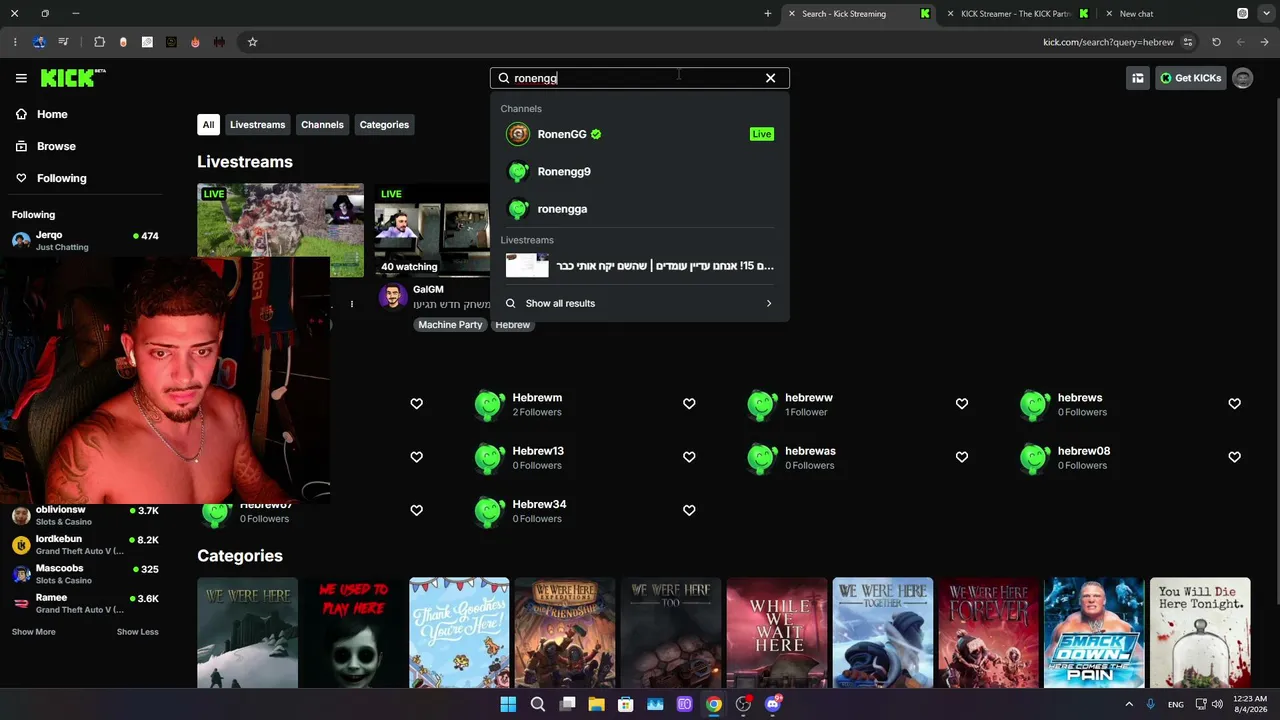The image size is (1280, 720).
Task: Open Ramee followed channel avatar
Action: coord(20,603)
